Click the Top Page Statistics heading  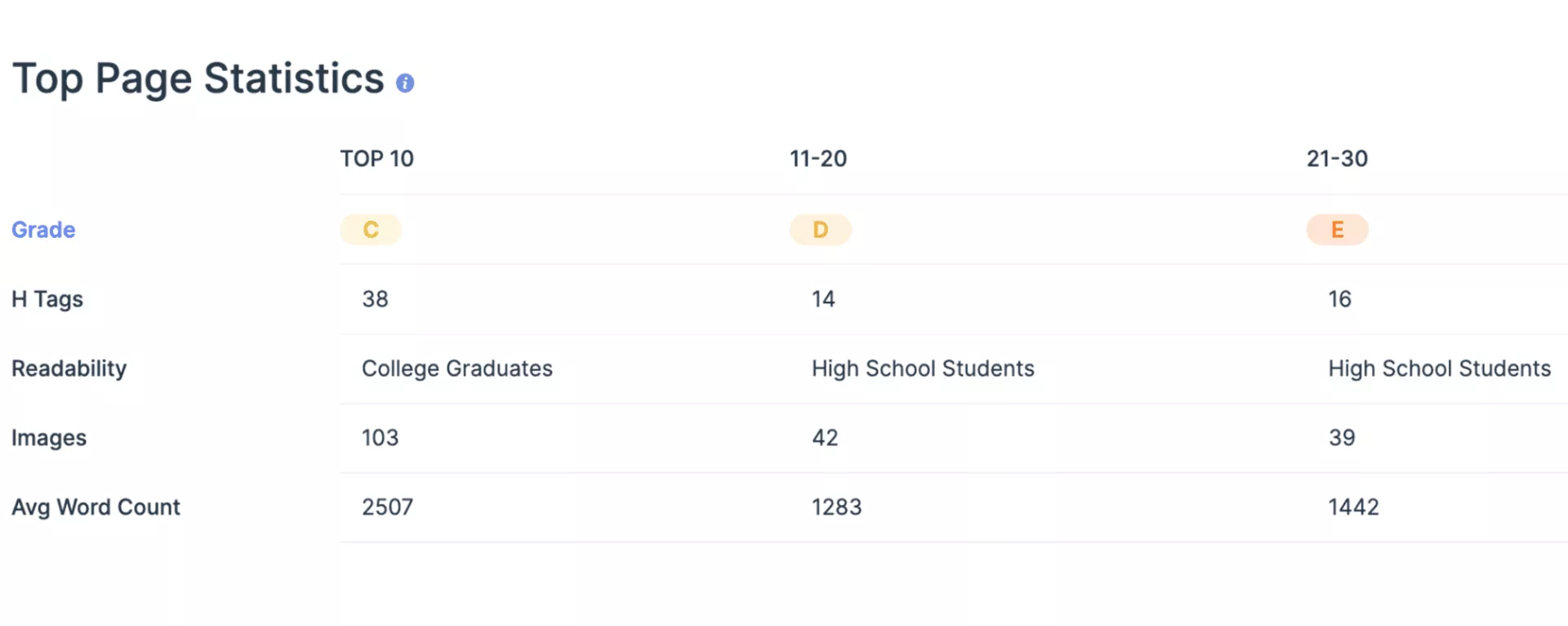[198, 79]
